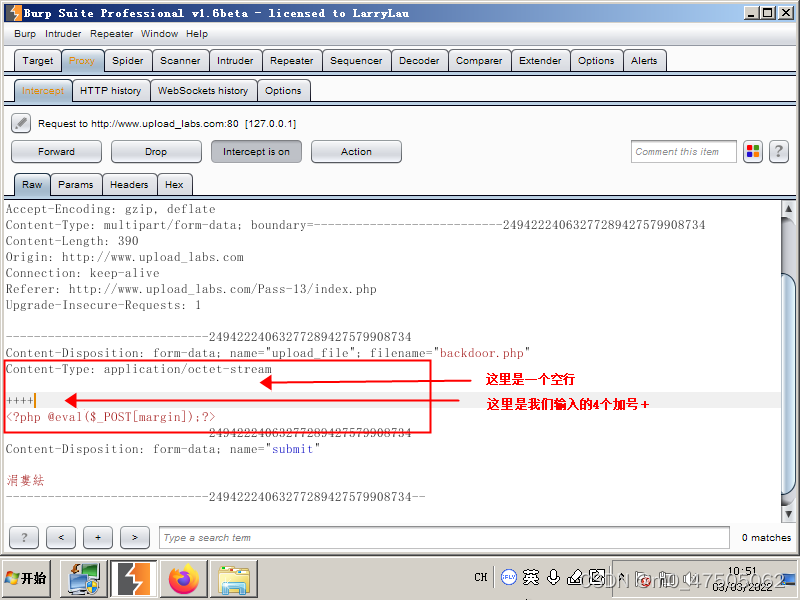Image resolution: width=800 pixels, height=600 pixels.
Task: Click the Content-Length: 390 header line
Action: pyautogui.click(x=72, y=241)
